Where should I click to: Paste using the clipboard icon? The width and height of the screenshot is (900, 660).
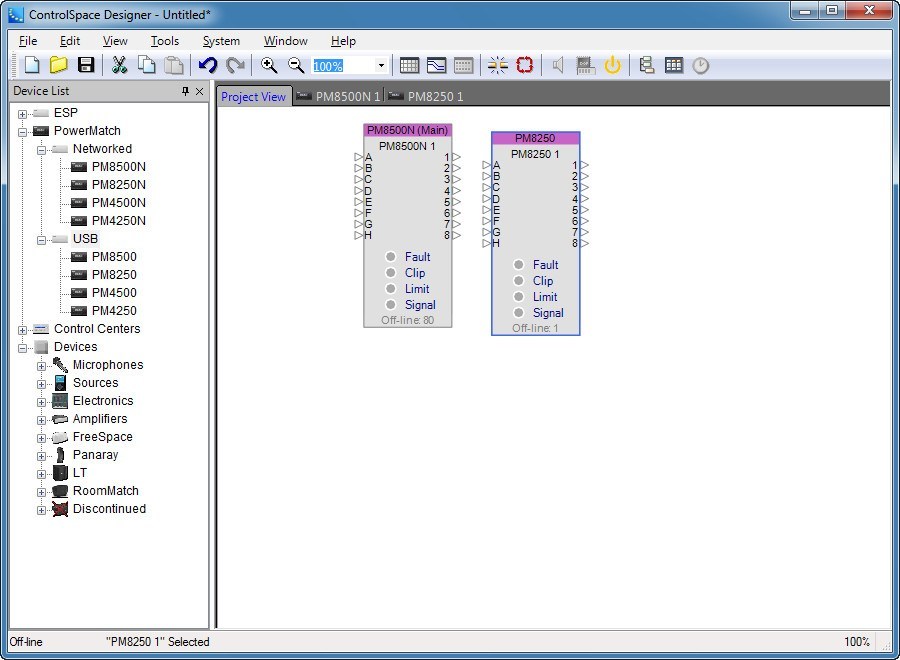coord(174,65)
